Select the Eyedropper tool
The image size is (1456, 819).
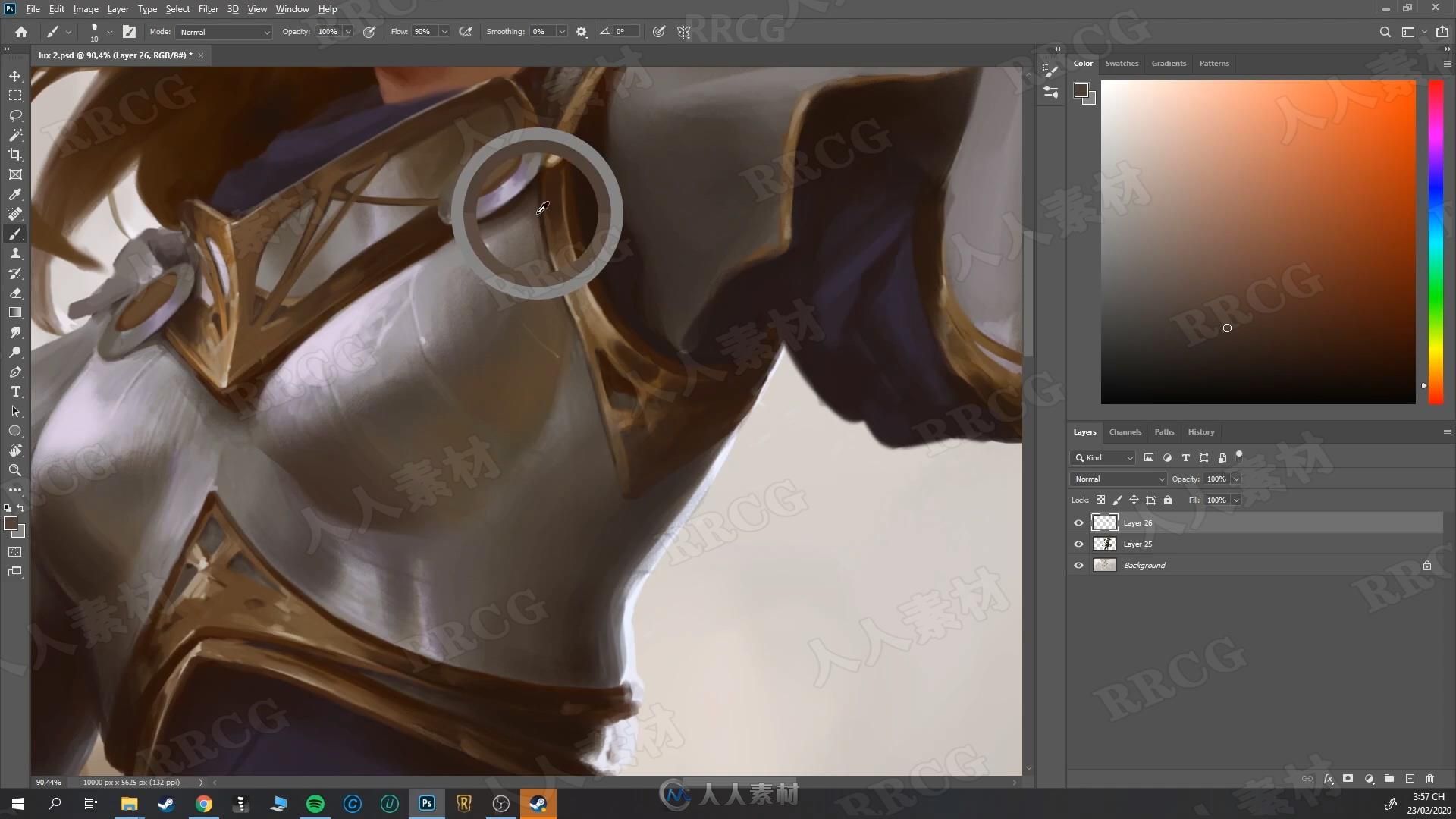[x=15, y=194]
